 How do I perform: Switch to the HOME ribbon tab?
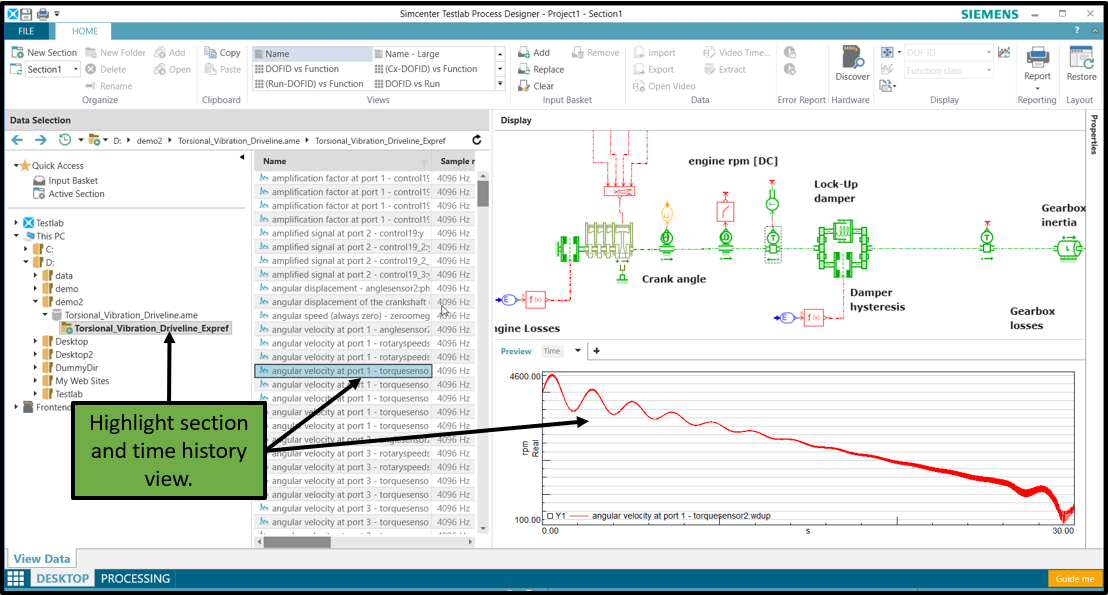(x=85, y=31)
